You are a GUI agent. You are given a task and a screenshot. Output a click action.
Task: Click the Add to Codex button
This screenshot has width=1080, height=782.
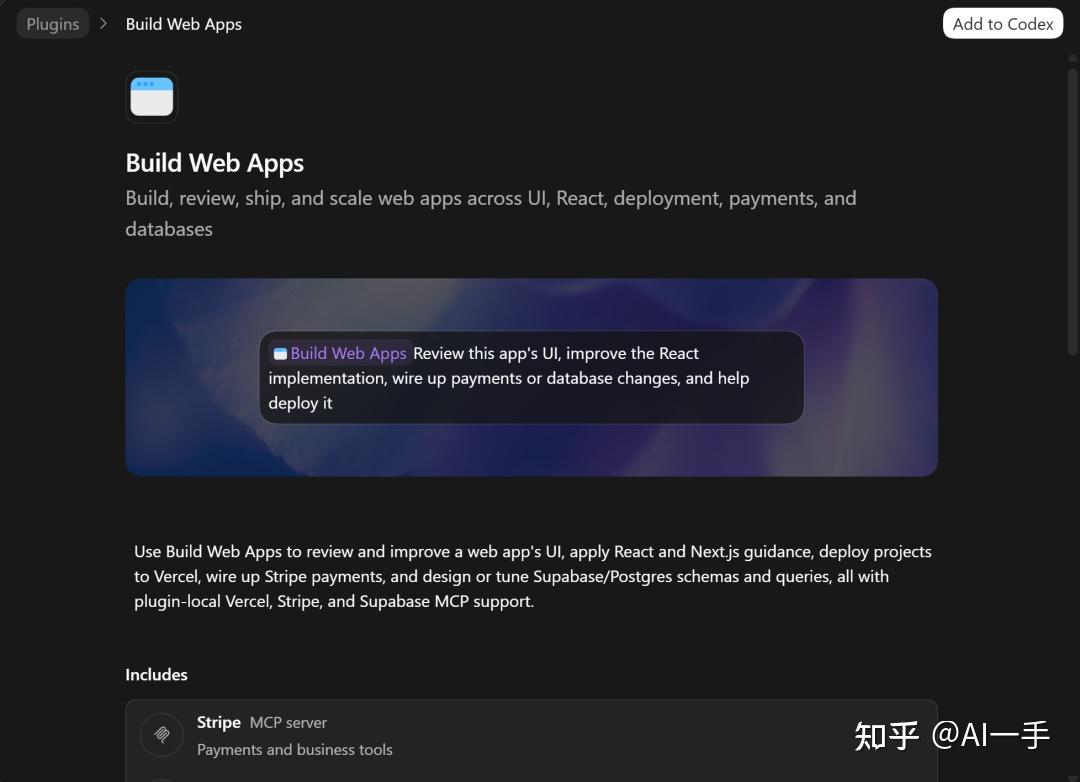coord(1002,24)
